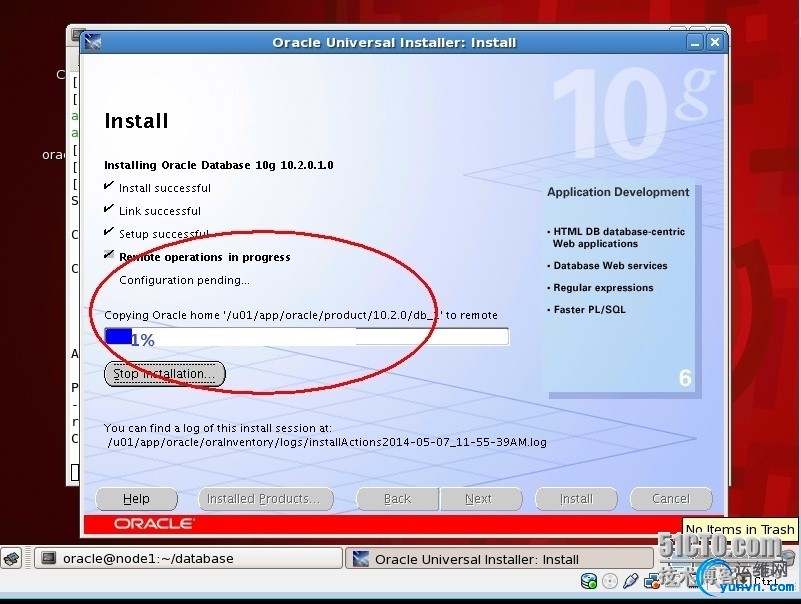Click the 'Database Web services' bullet
The width and height of the screenshot is (801, 604).
pos(607,266)
